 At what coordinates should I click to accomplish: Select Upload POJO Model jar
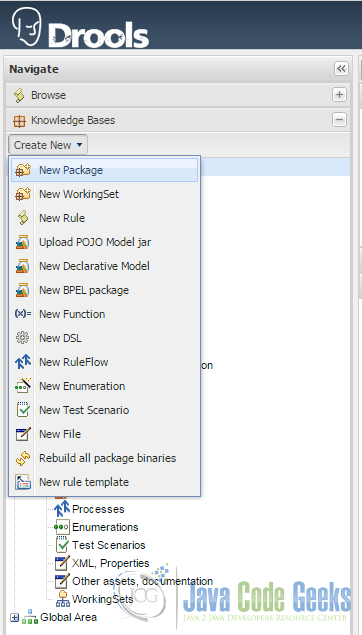click(x=104, y=242)
